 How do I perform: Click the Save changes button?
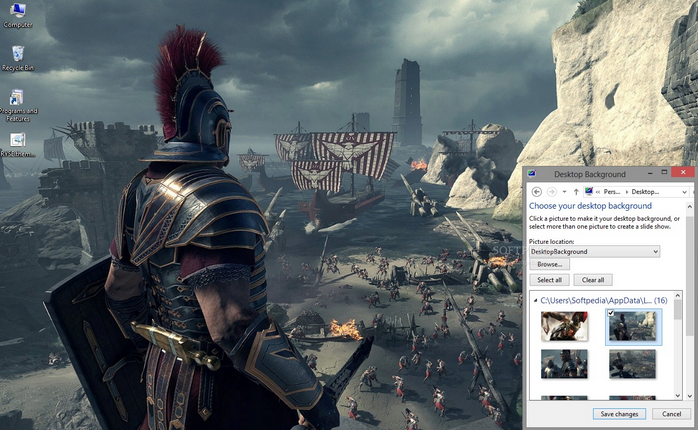click(x=619, y=414)
